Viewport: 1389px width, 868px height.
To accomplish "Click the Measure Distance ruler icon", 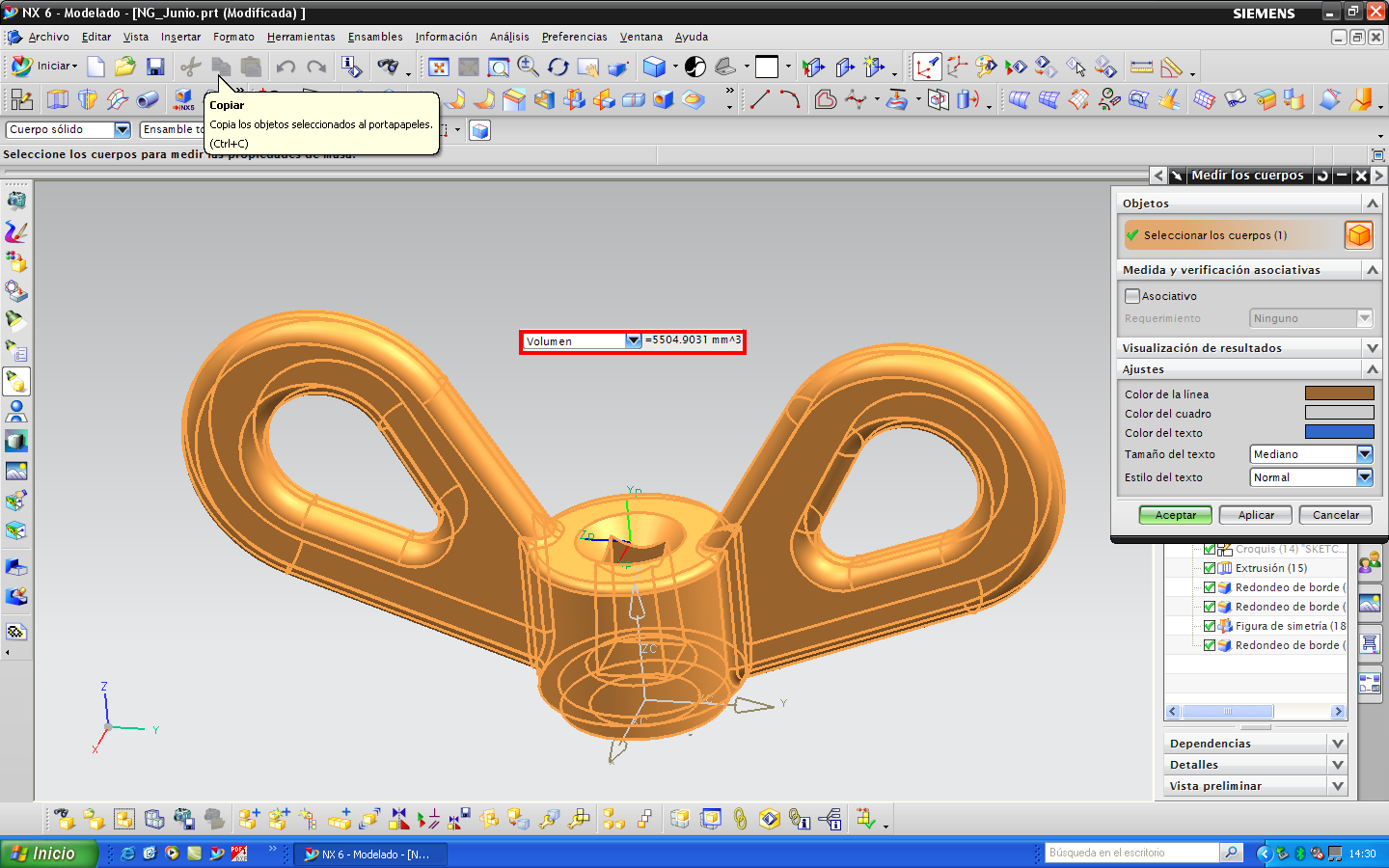I will pyautogui.click(x=1141, y=67).
